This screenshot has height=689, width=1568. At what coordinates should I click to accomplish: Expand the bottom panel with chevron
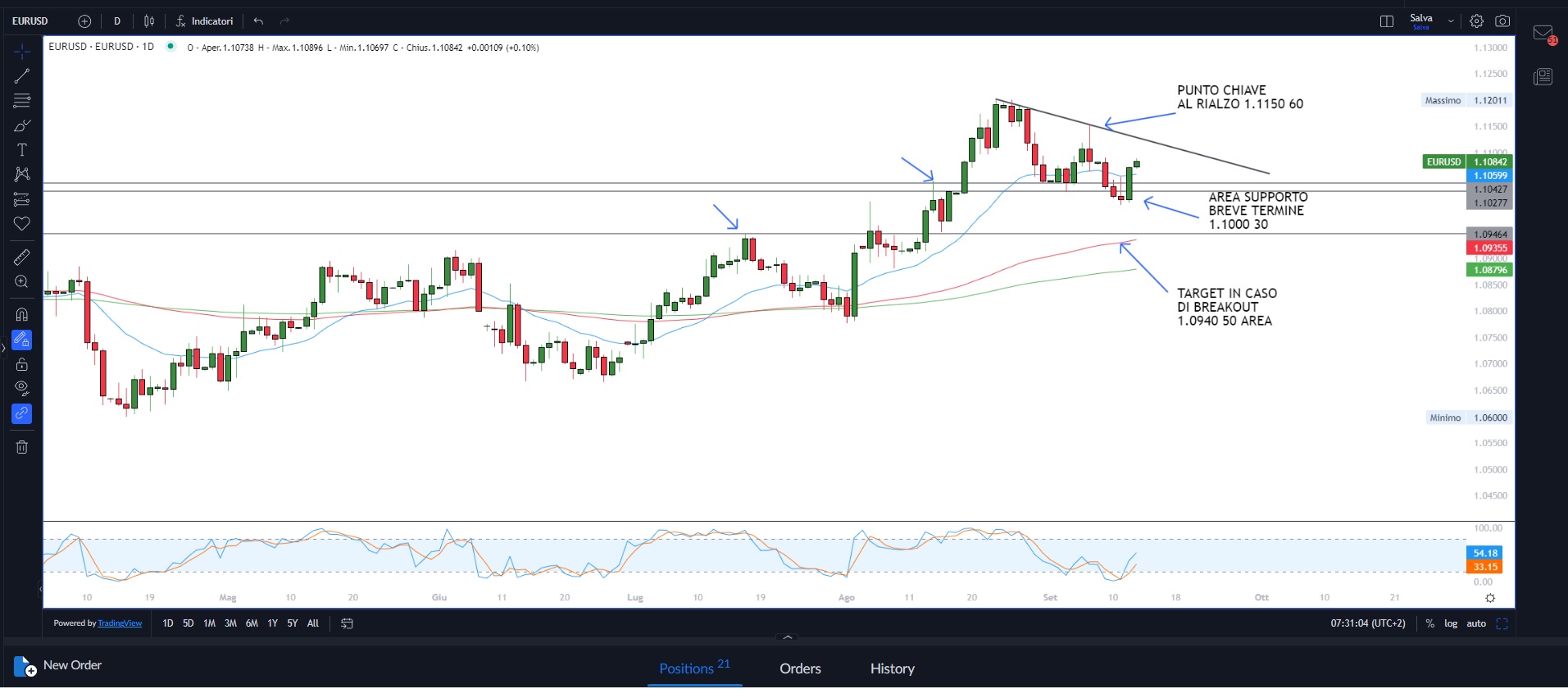click(x=788, y=637)
